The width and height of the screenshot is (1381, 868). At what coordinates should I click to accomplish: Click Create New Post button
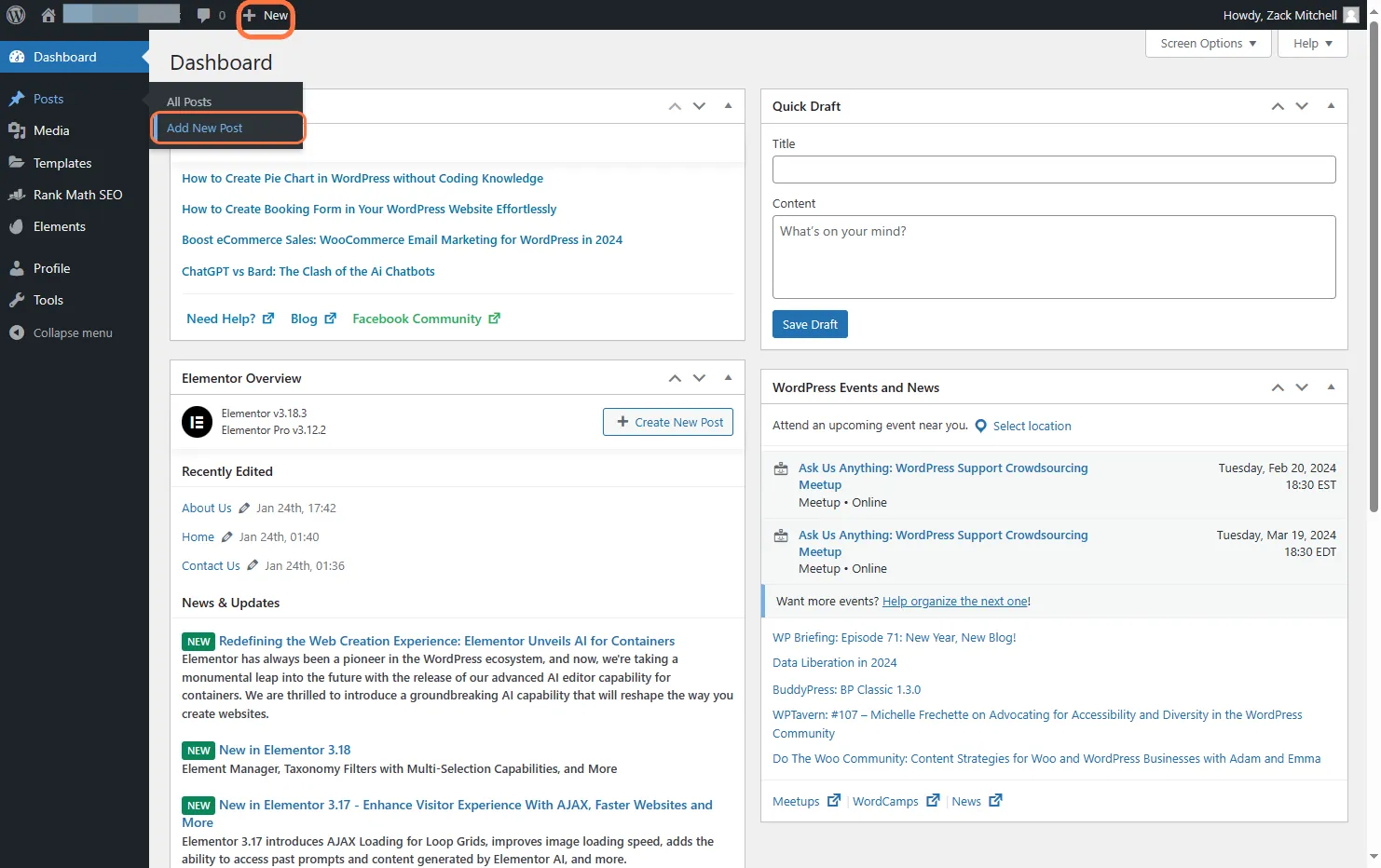pyautogui.click(x=668, y=422)
